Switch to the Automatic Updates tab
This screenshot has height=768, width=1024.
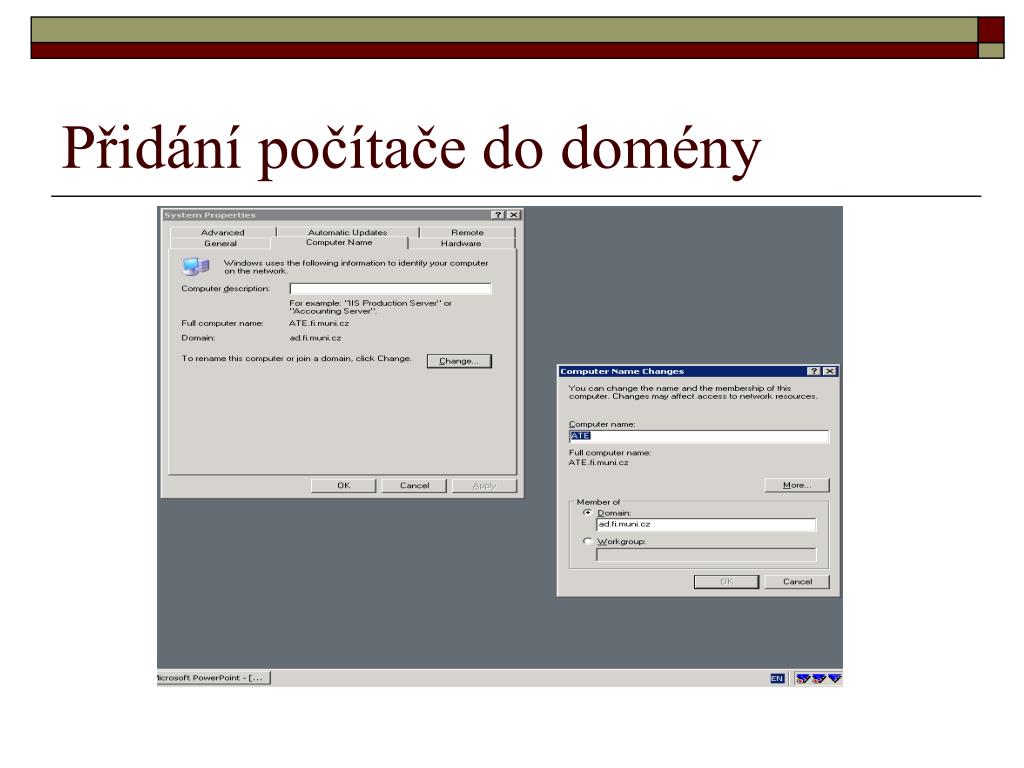point(347,232)
